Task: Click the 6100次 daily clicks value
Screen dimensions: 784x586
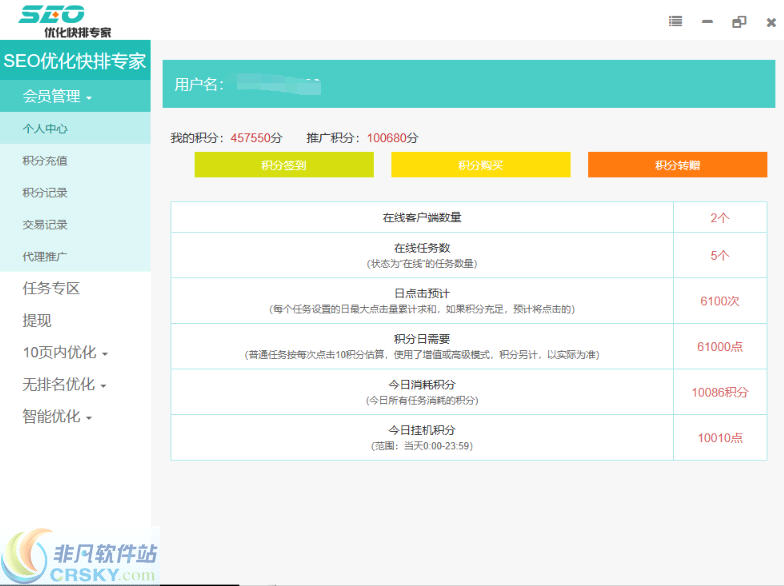Action: [720, 301]
